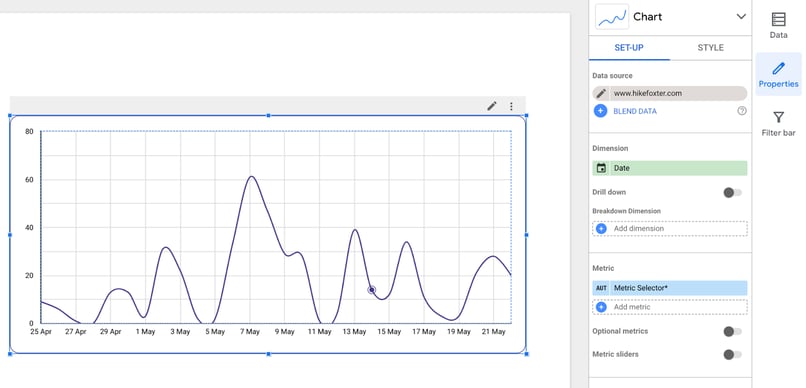The image size is (806, 388).
Task: Click the highlighted data point on line
Action: point(372,290)
